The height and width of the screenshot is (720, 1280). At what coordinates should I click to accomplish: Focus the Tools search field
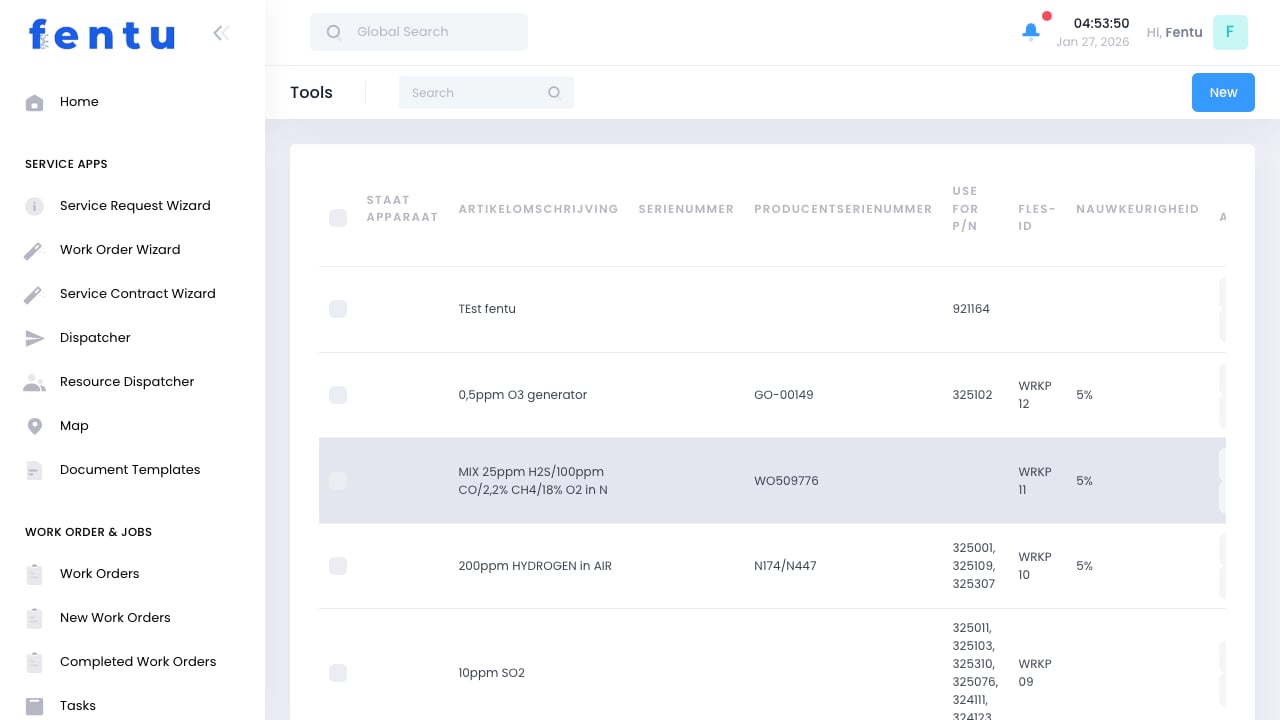(486, 93)
